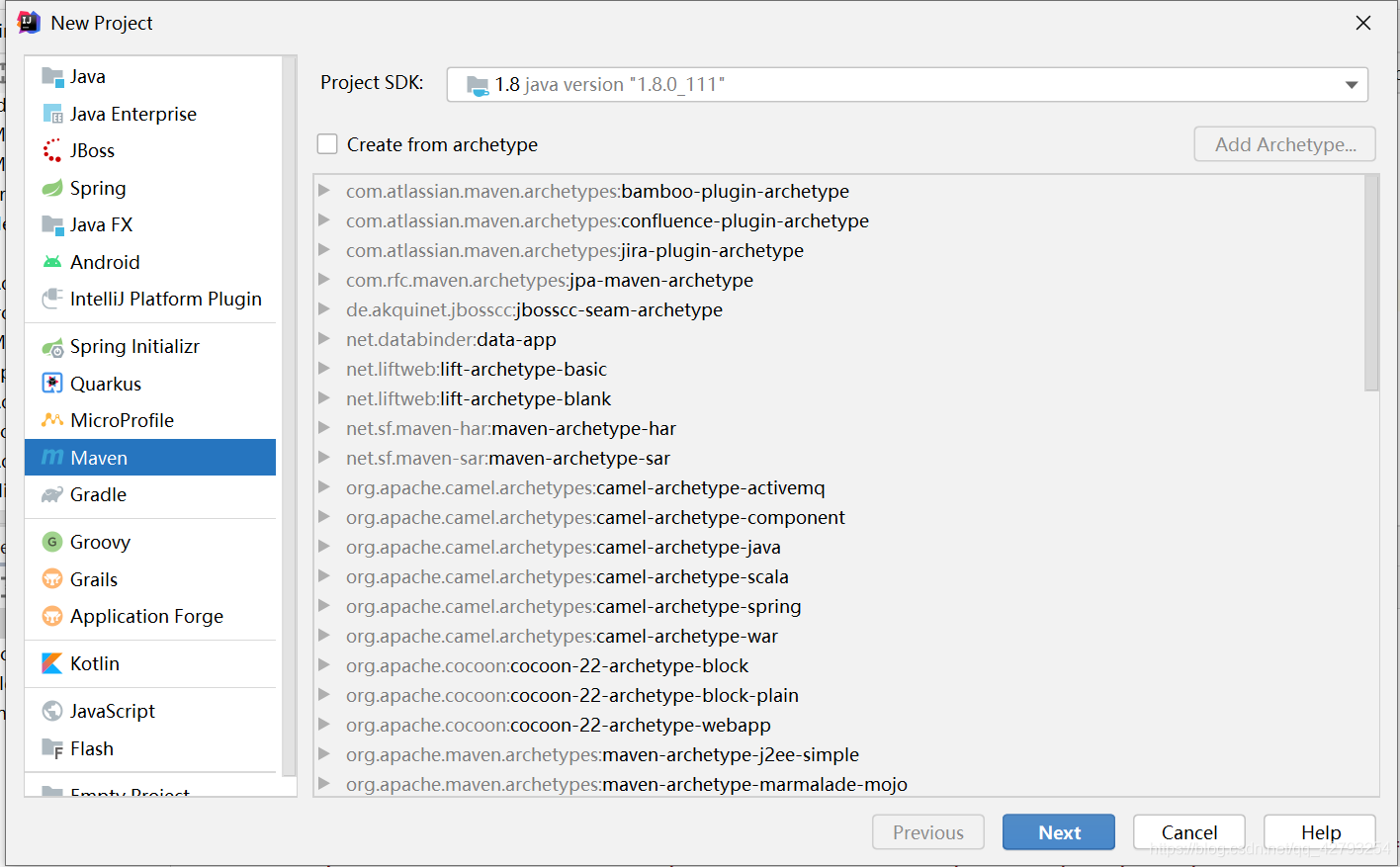Screen dimensions: 1400x867
Task: Select camel-archetype-war row
Action: click(x=838, y=636)
